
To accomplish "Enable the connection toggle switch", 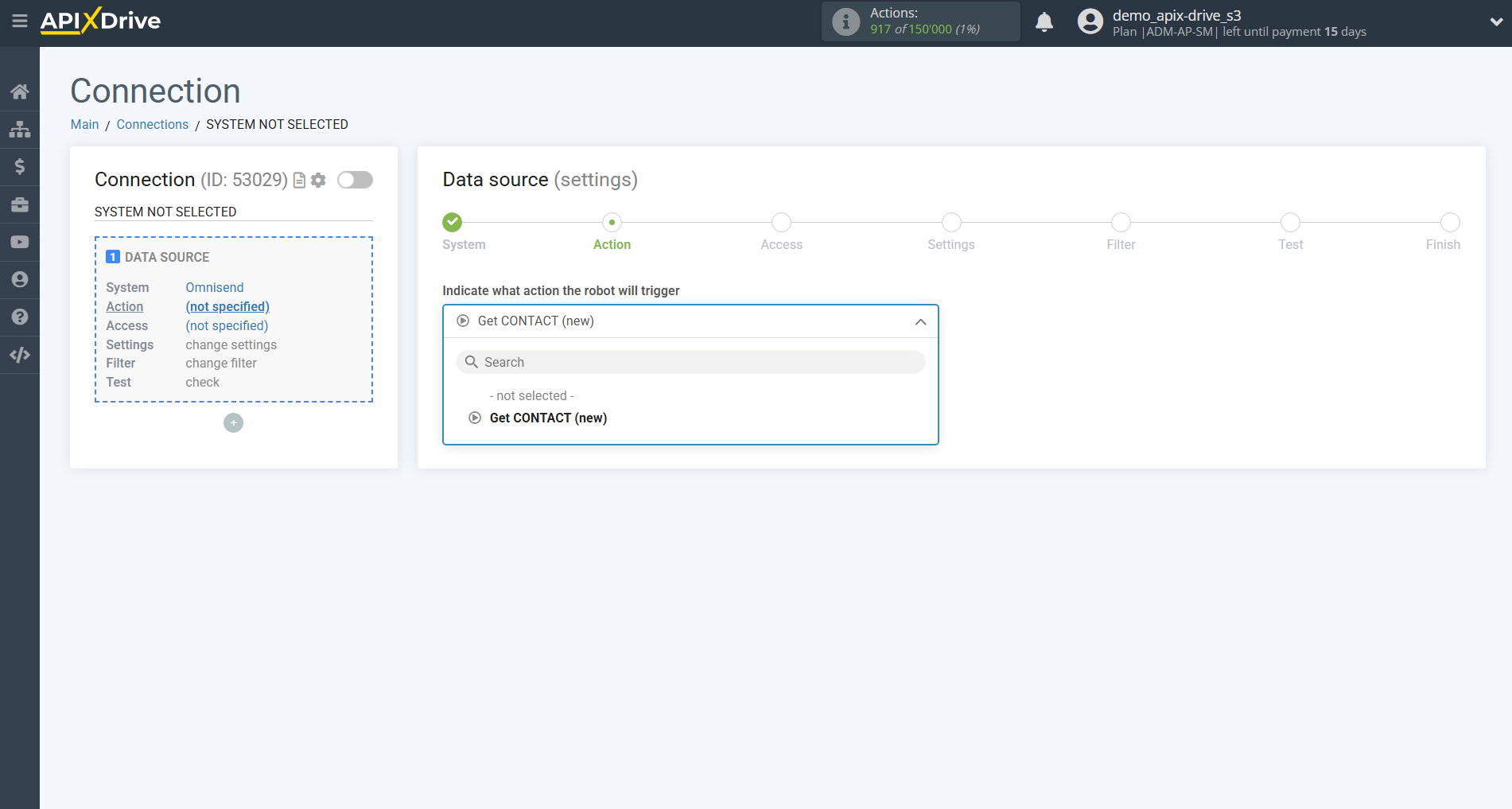I will [x=355, y=180].
